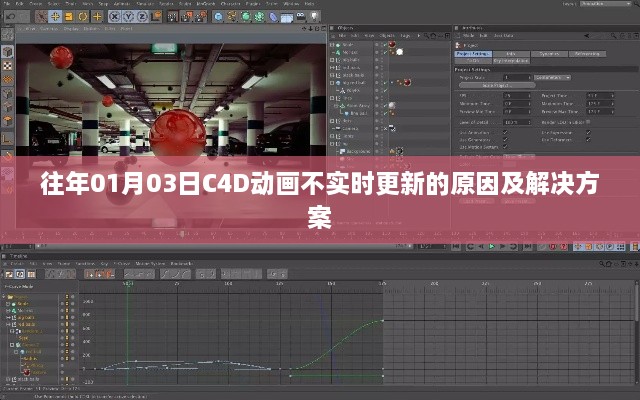Click the go to start button
640x400 pixels.
pos(456,247)
